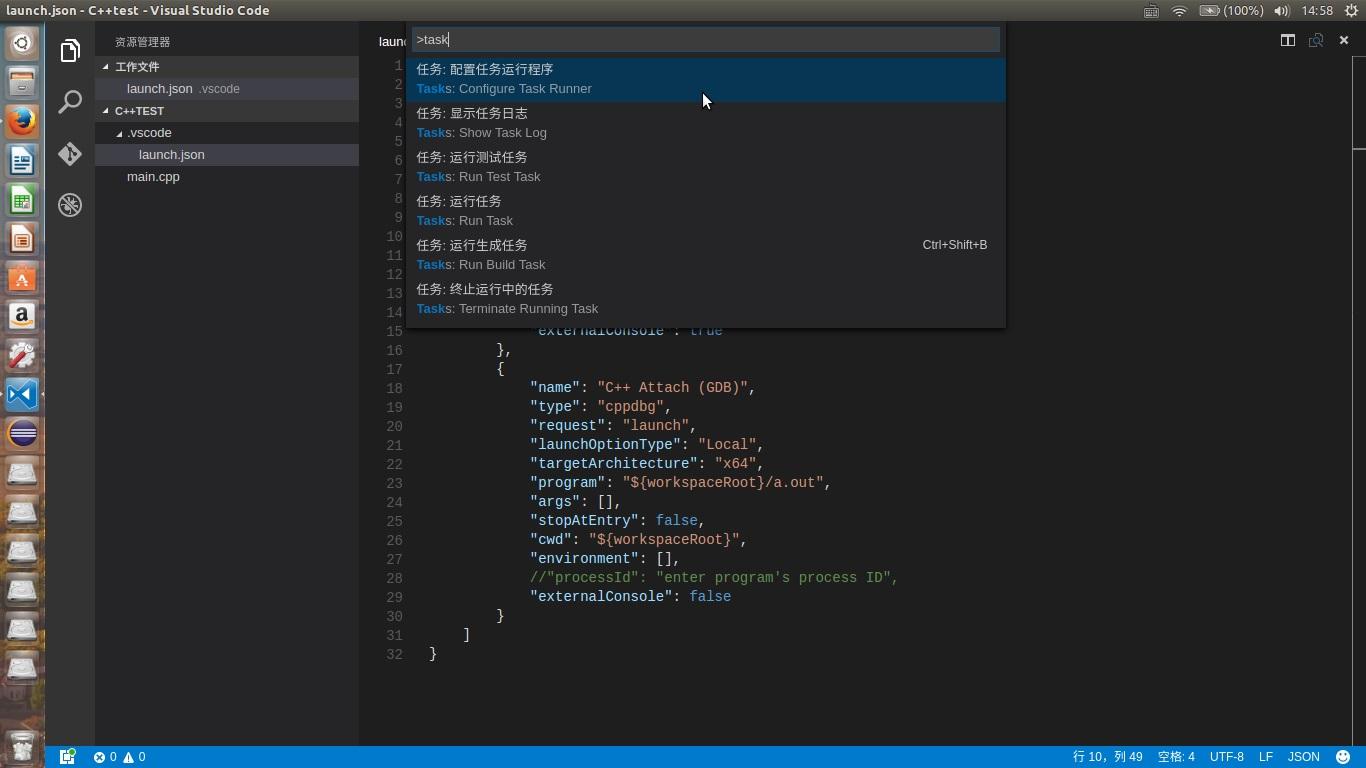
Task: Change the JSON language mode in status bar
Action: coord(1303,757)
